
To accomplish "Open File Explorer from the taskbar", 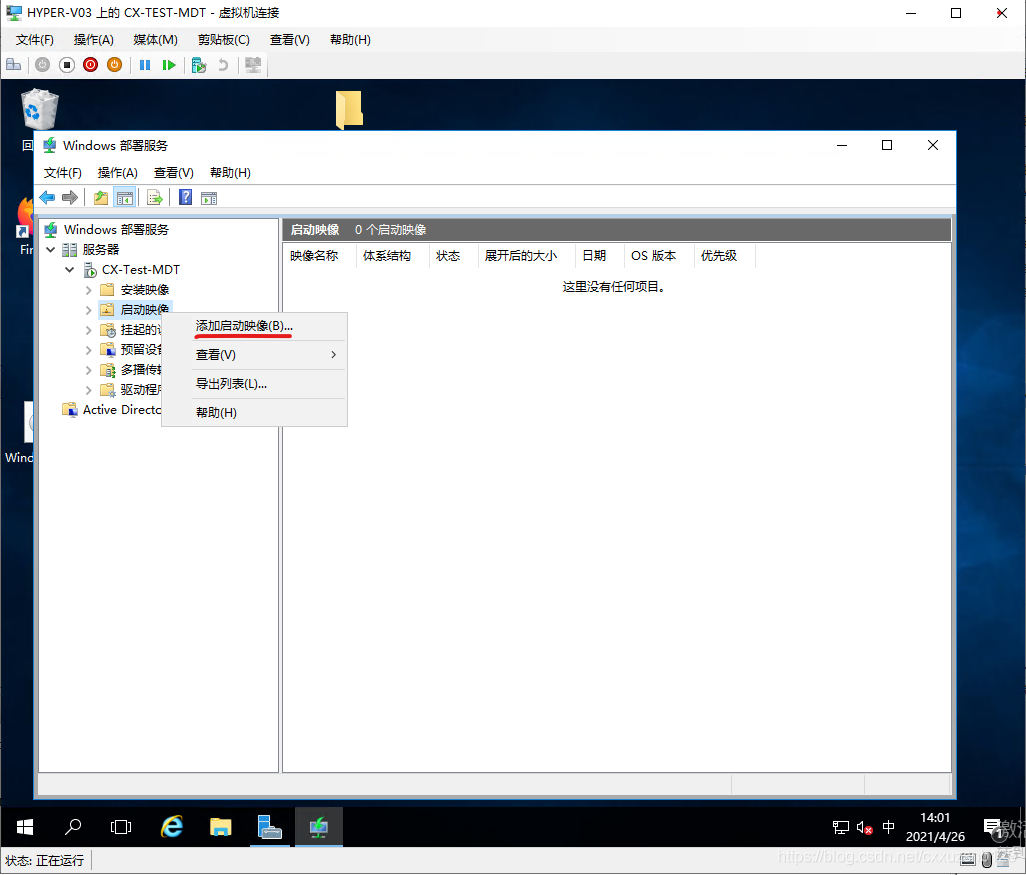I will click(x=221, y=827).
